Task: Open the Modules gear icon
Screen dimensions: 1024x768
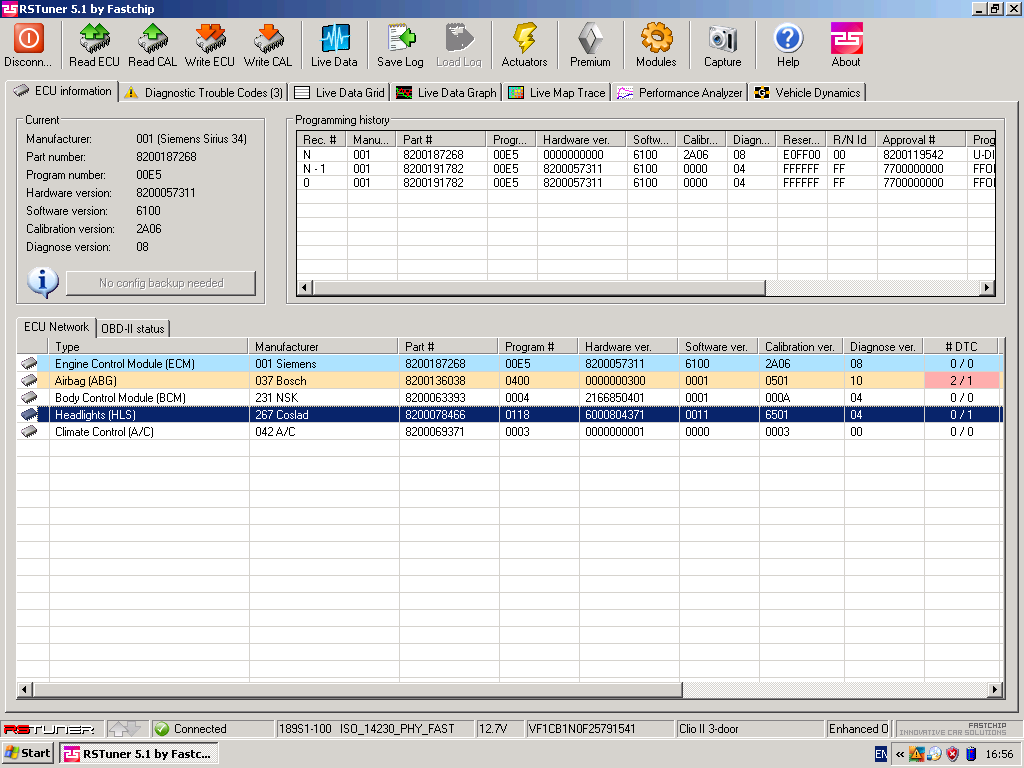Action: click(x=656, y=40)
